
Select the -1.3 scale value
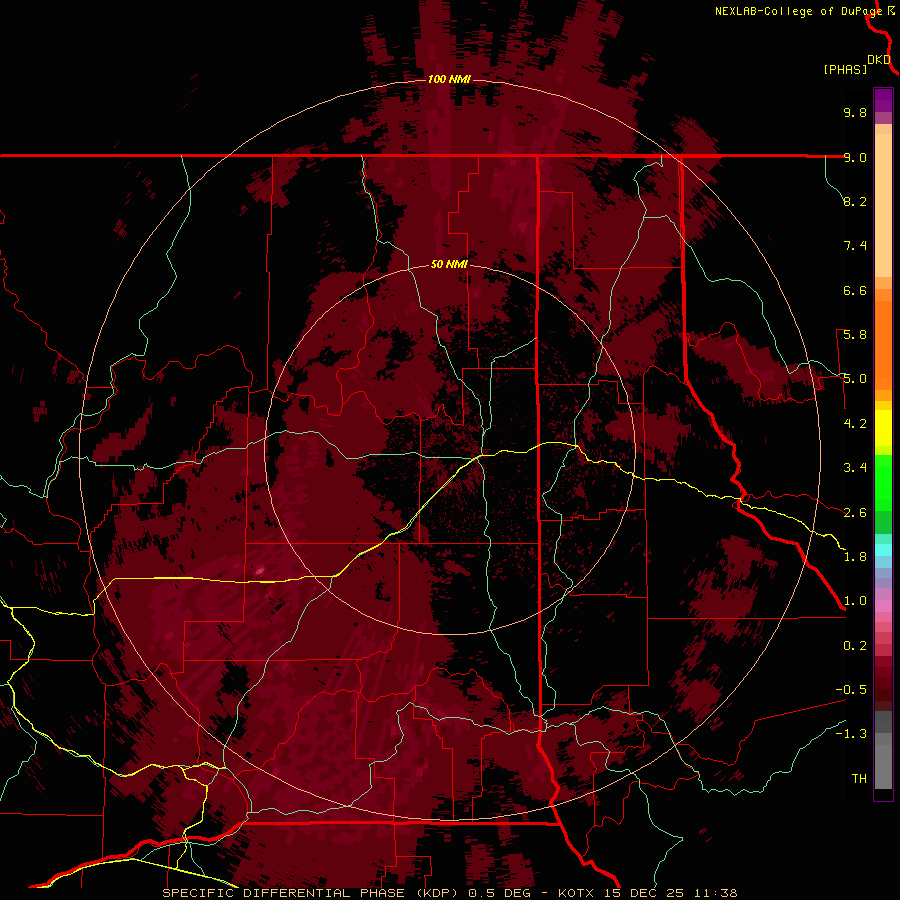[851, 734]
